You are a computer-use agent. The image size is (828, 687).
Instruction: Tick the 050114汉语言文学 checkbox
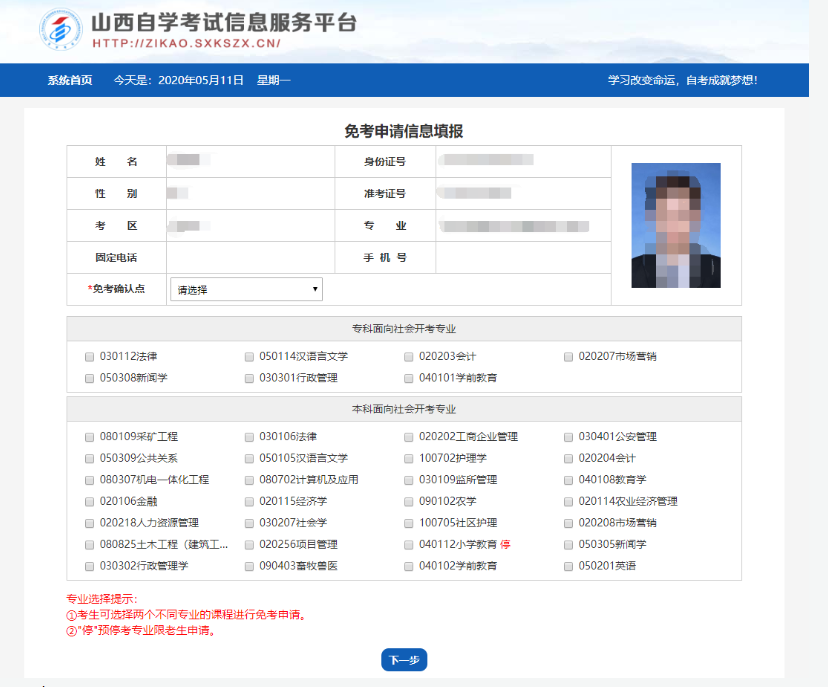pos(249,357)
